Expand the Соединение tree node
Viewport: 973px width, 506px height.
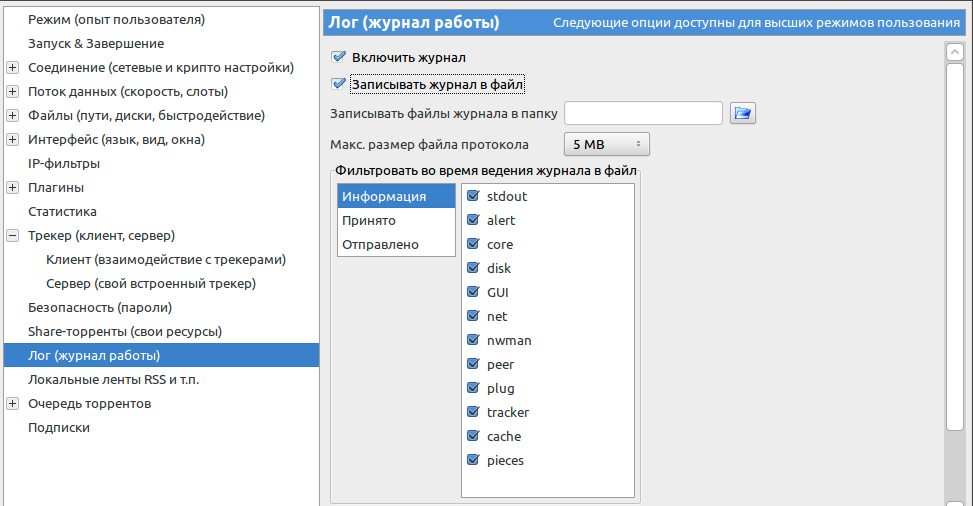point(12,67)
